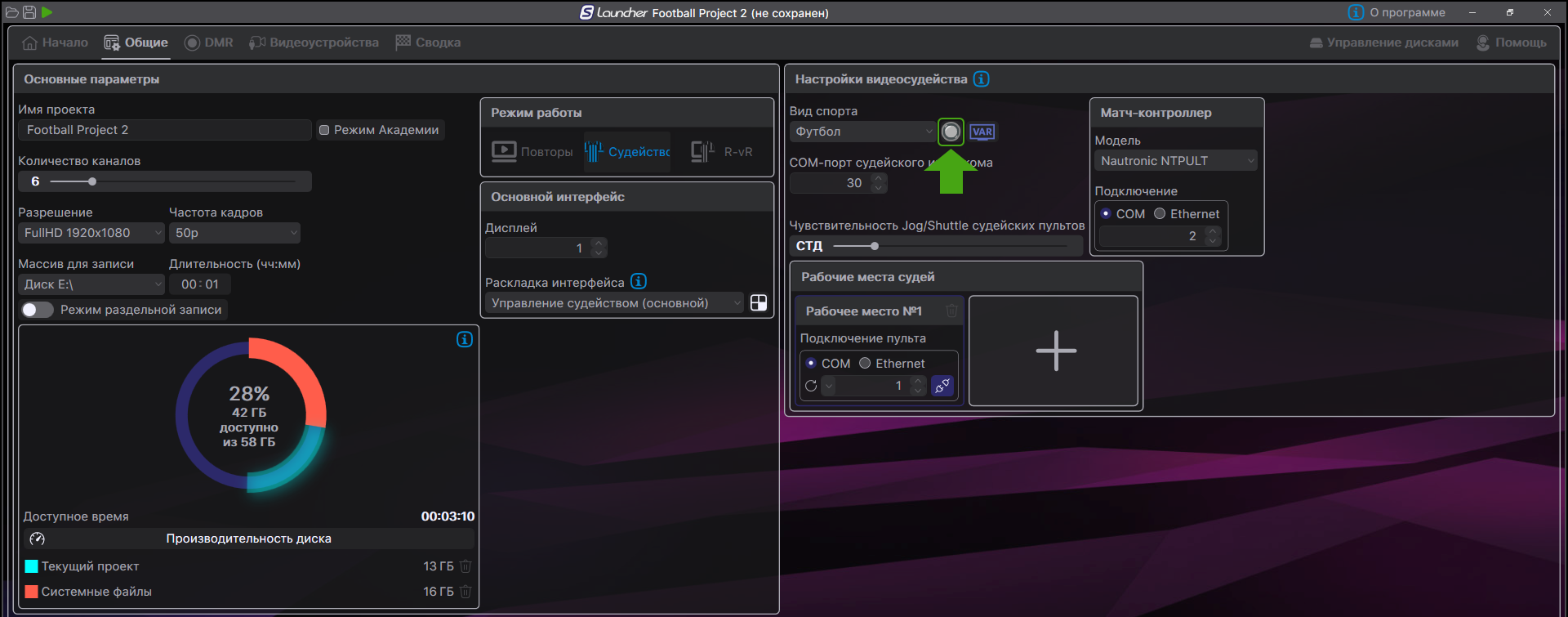Open the Разрешение dropdown FullHD 1920x1080
The image size is (1568, 617).
(91, 233)
